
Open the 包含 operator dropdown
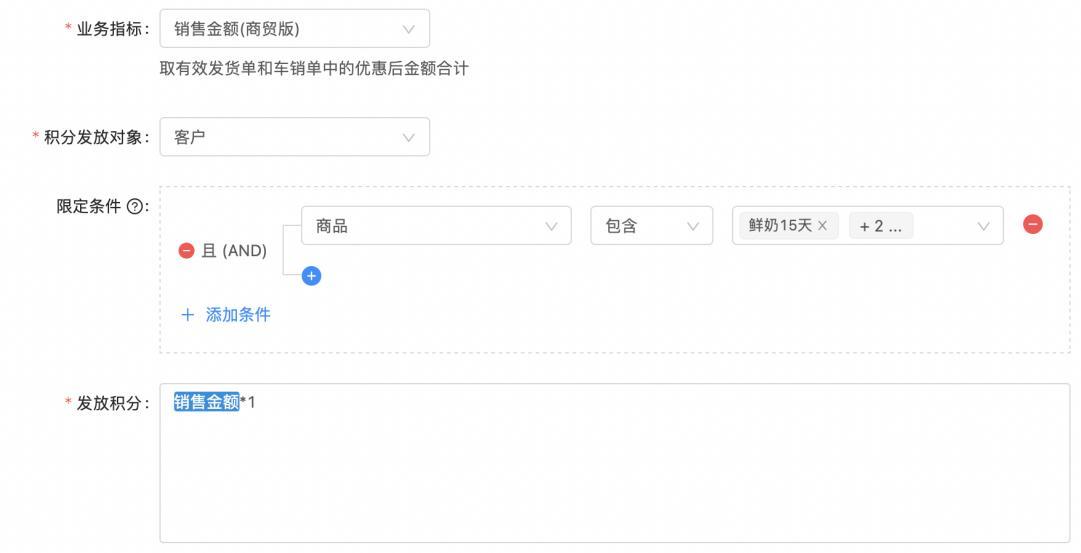[651, 226]
